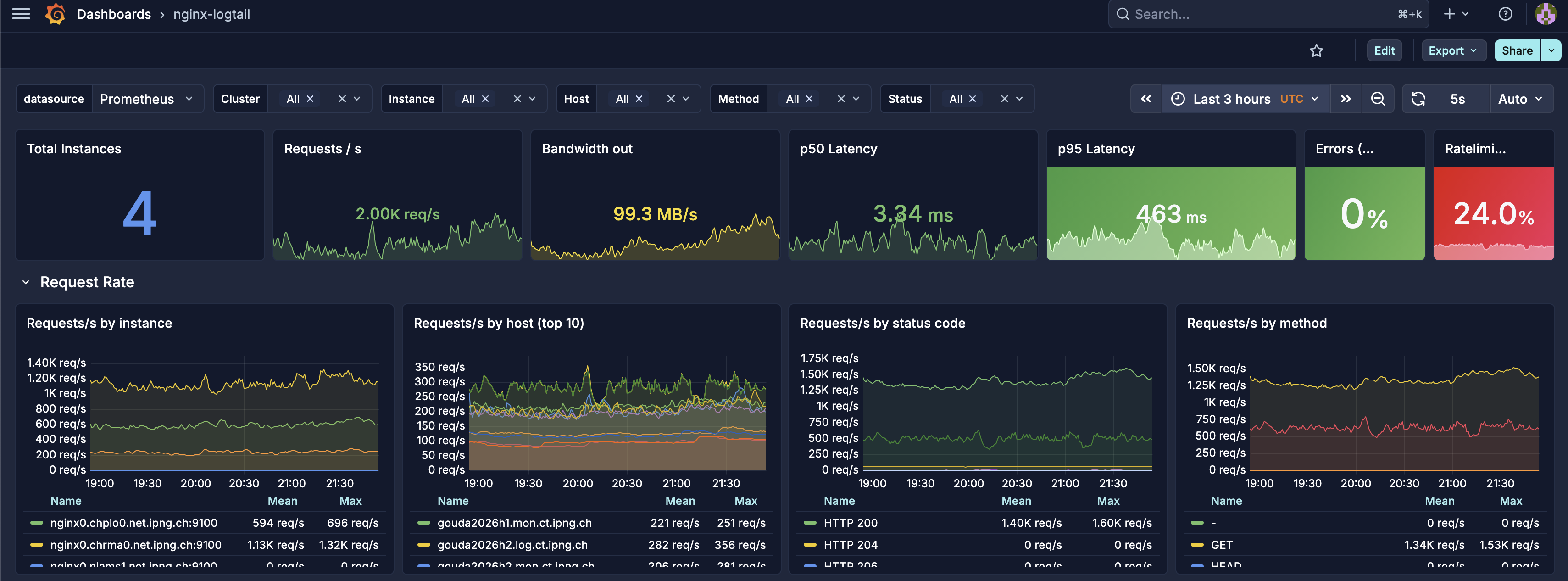The height and width of the screenshot is (581, 1568).
Task: Shift time range backward with double arrow
Action: [1145, 99]
